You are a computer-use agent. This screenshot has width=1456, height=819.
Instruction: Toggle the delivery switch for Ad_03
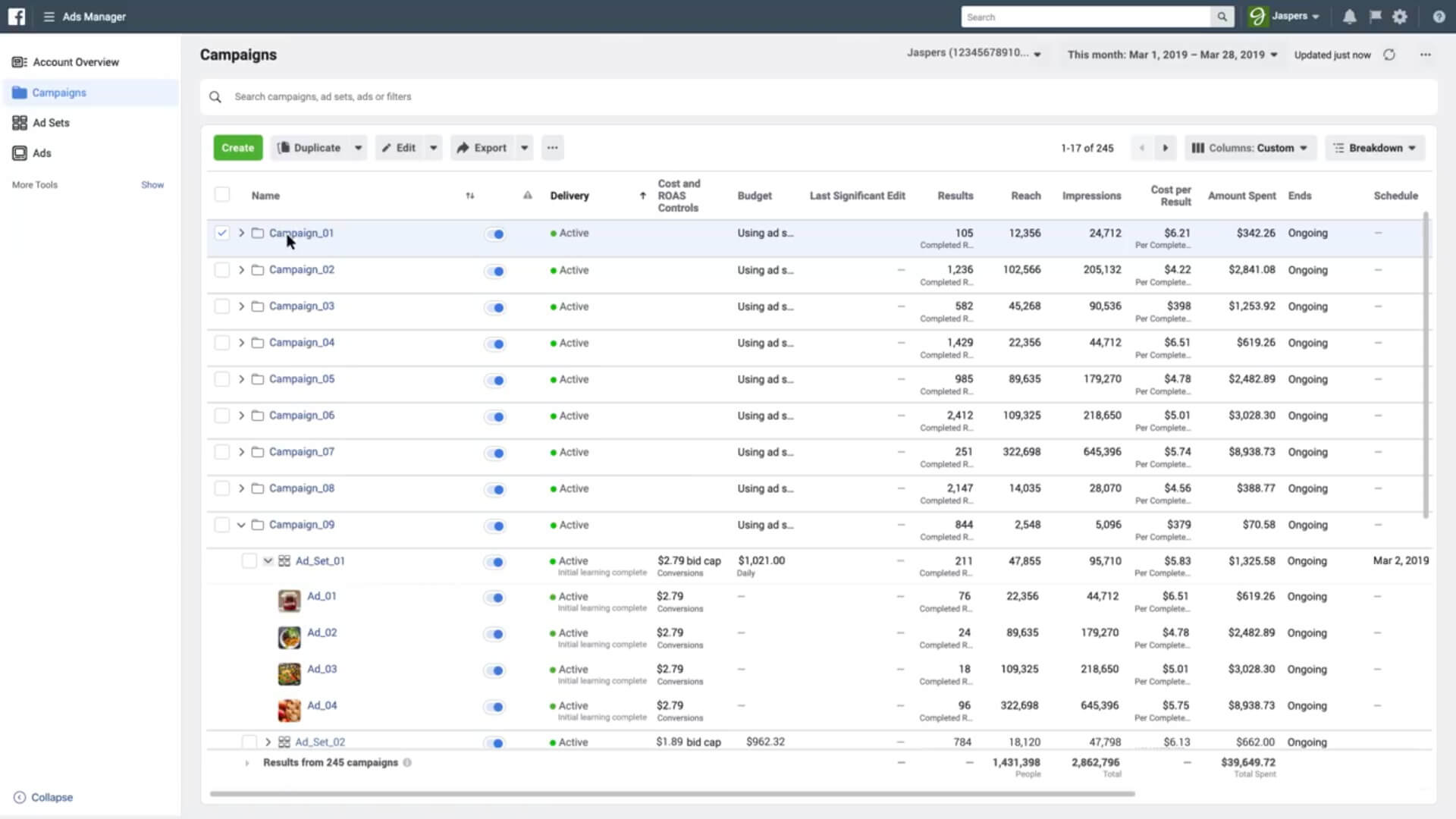tap(497, 669)
